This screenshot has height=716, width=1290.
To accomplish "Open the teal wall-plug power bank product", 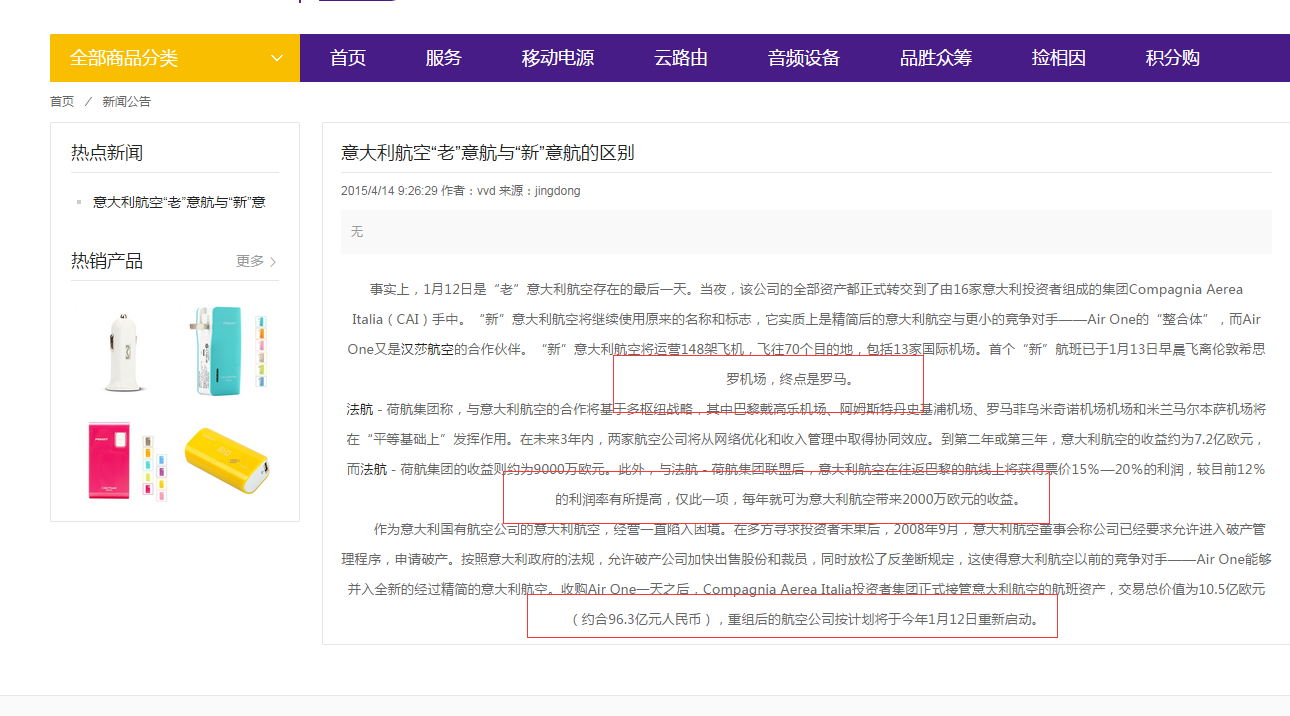I will point(218,349).
